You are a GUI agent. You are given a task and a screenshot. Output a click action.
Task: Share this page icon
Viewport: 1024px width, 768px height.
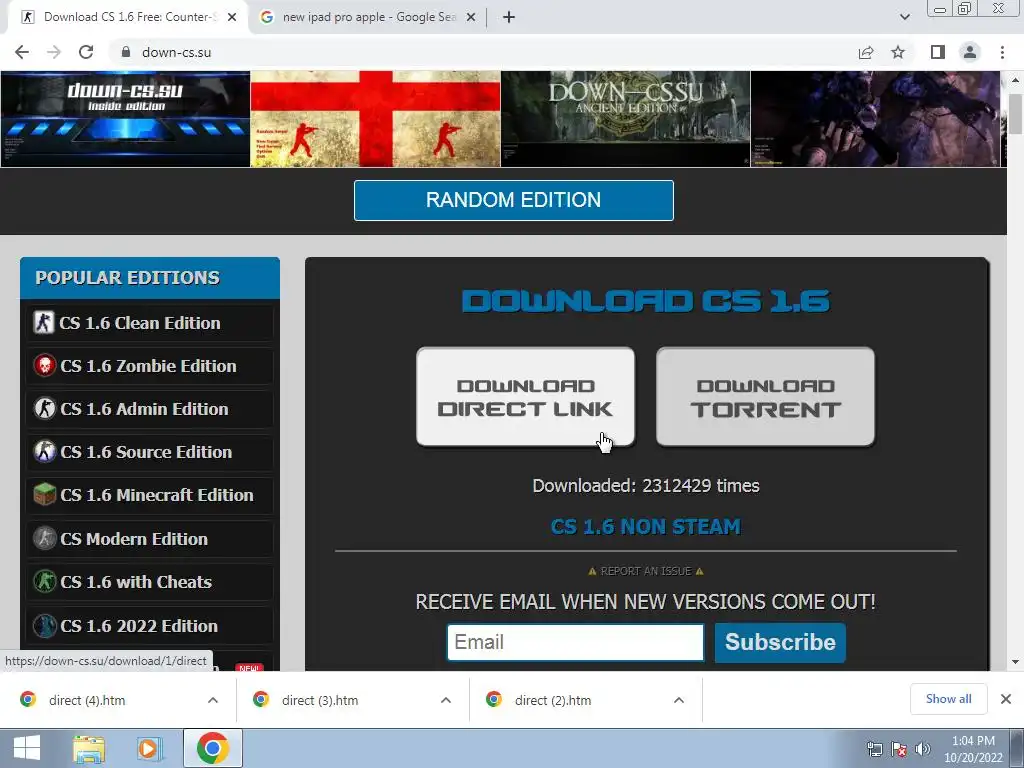[x=866, y=52]
